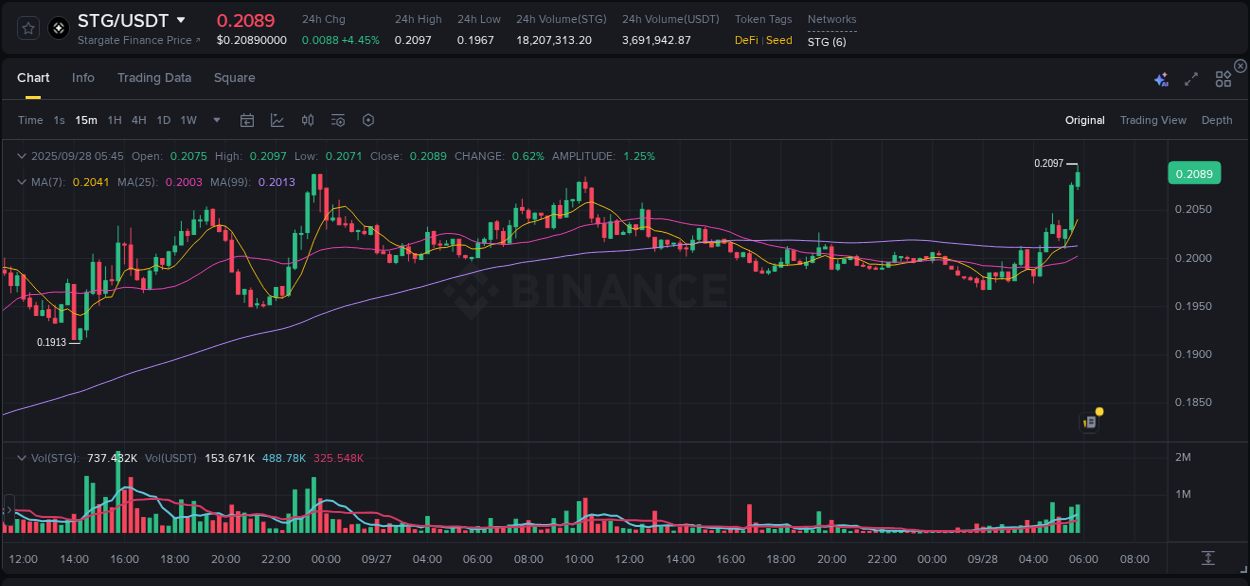
Task: Switch to Trading View mode
Action: (1153, 120)
